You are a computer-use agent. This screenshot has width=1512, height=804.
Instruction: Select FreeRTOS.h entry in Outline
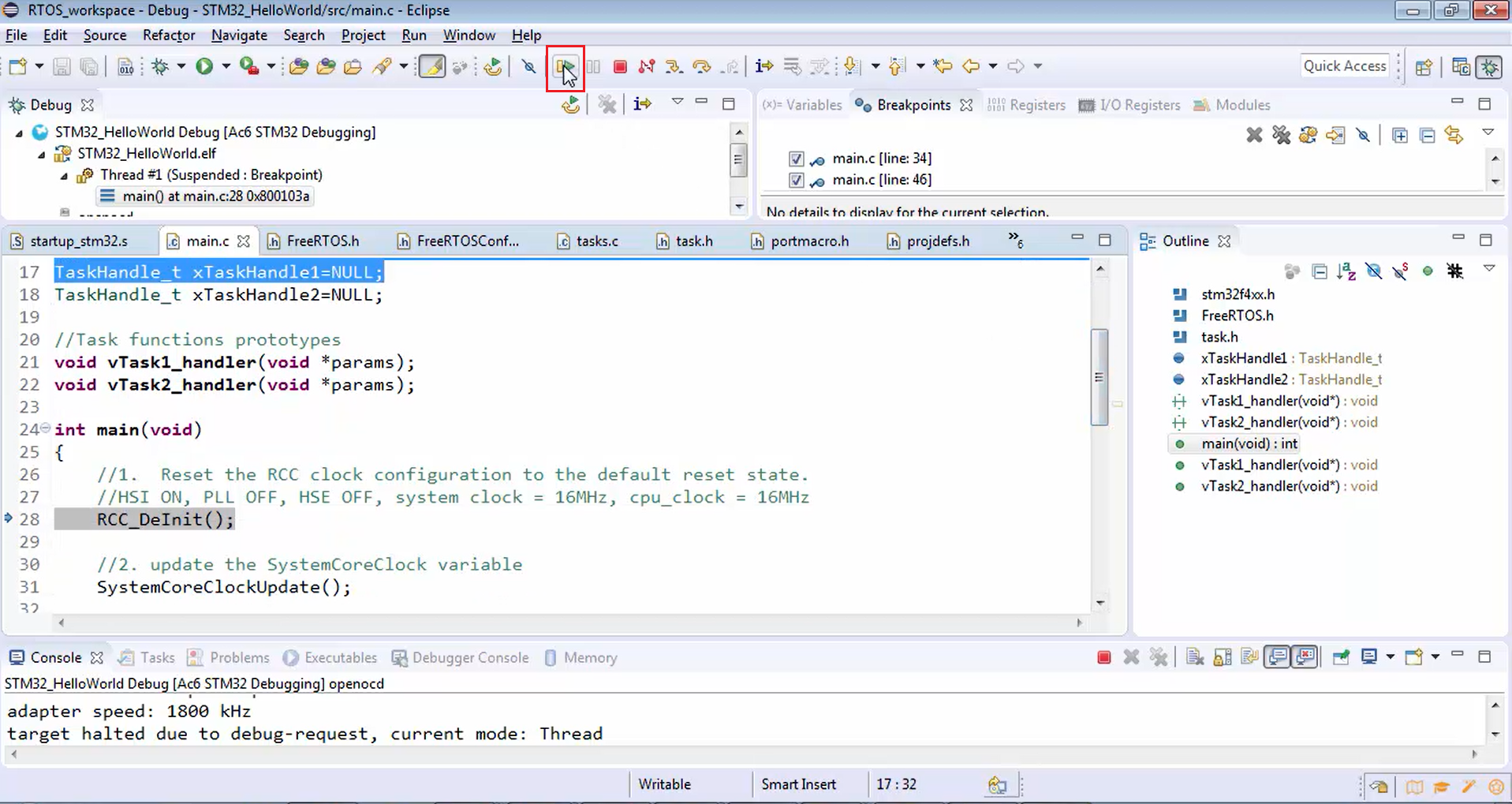tap(1237, 316)
